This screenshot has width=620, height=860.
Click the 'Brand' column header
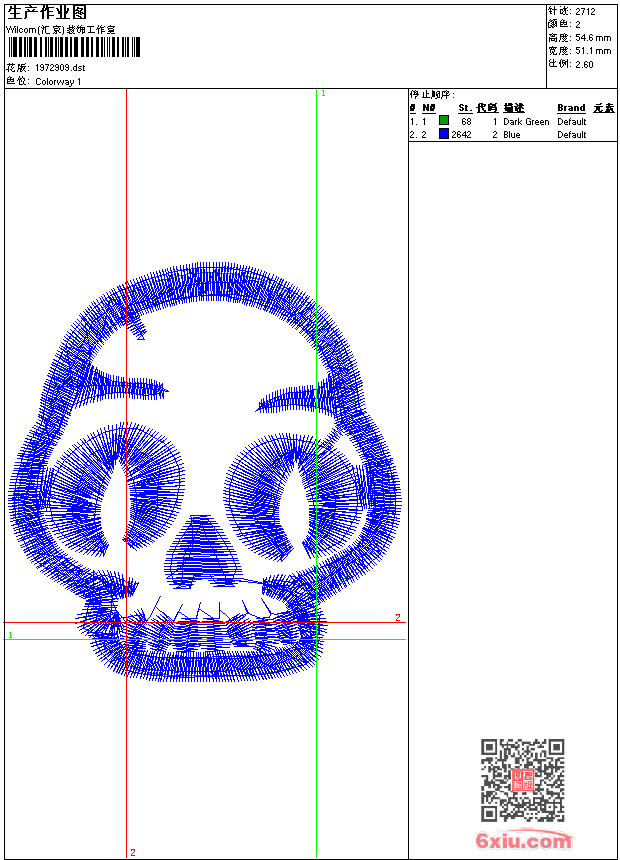point(571,108)
